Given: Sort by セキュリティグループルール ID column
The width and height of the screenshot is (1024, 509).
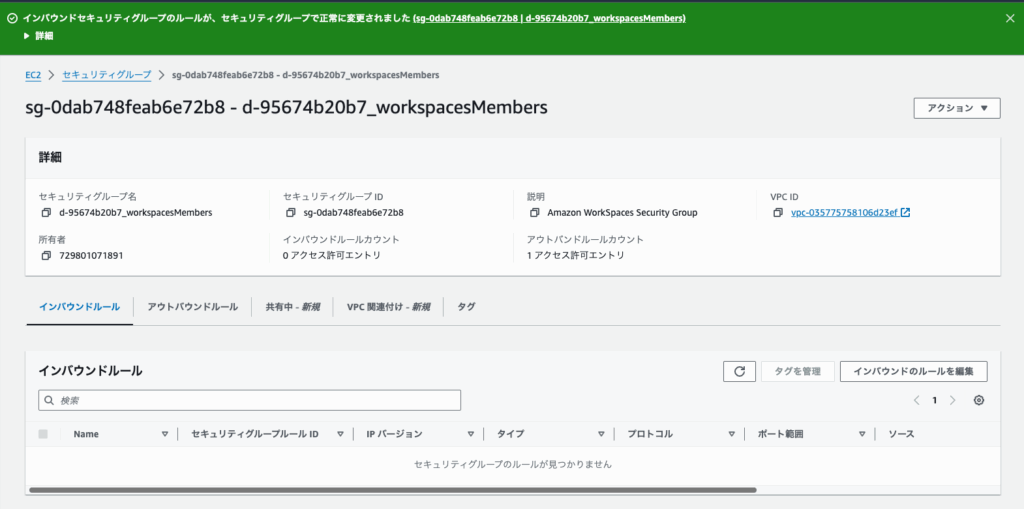Looking at the screenshot, I should pos(340,434).
